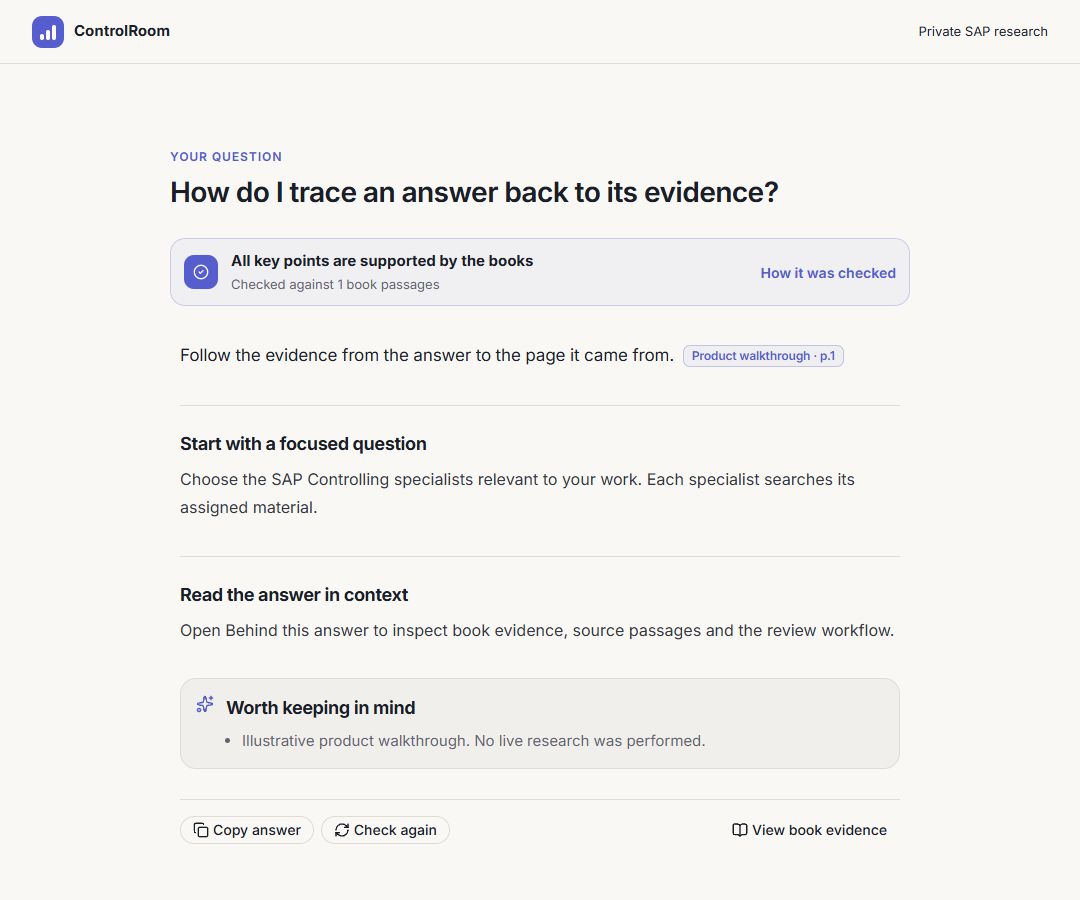Click the YOUR QUESTION label
The height and width of the screenshot is (900, 1080).
pos(226,156)
